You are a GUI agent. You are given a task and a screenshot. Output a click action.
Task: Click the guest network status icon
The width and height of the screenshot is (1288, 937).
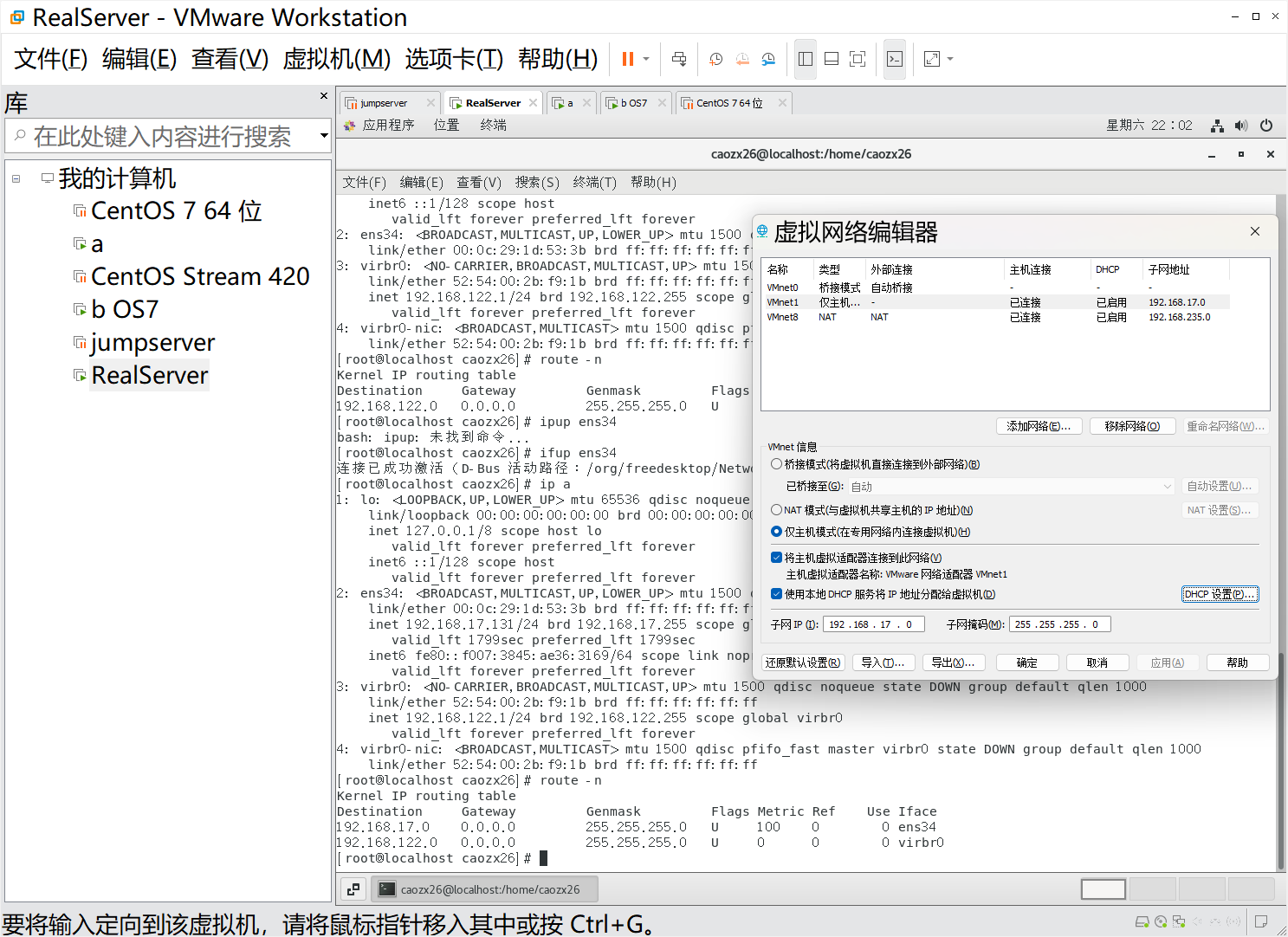click(1217, 126)
